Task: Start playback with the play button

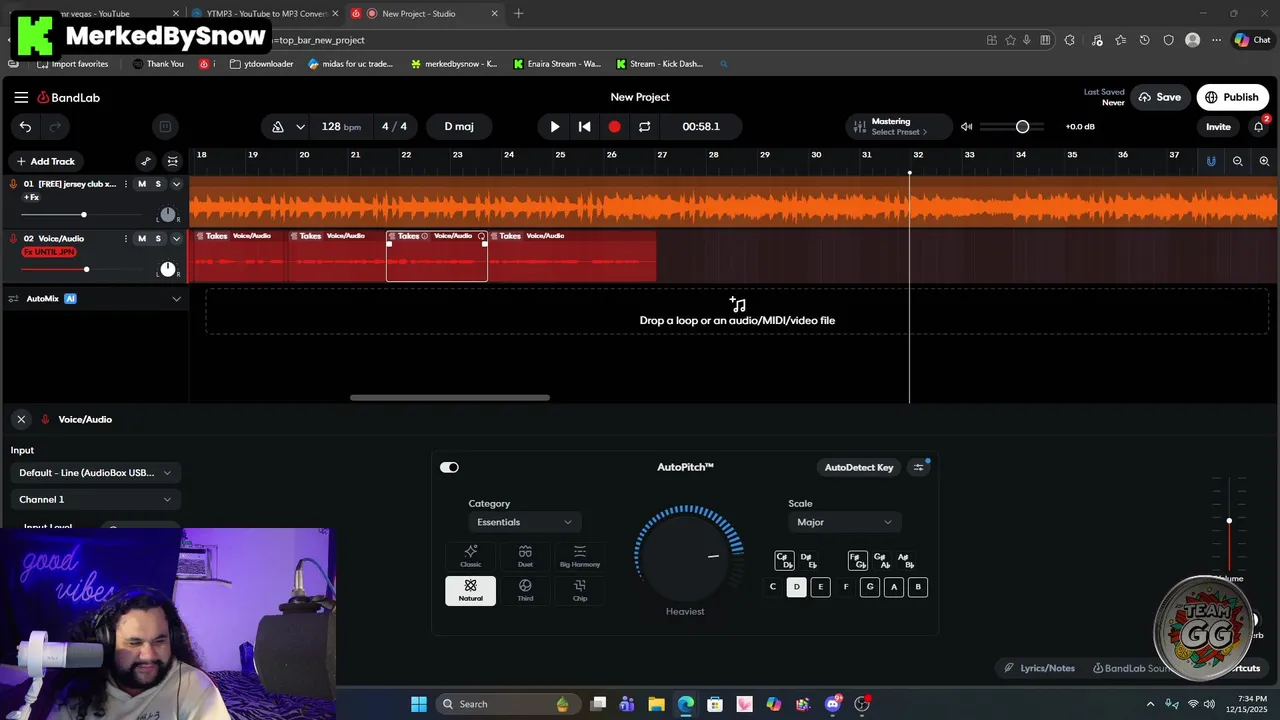Action: [555, 127]
